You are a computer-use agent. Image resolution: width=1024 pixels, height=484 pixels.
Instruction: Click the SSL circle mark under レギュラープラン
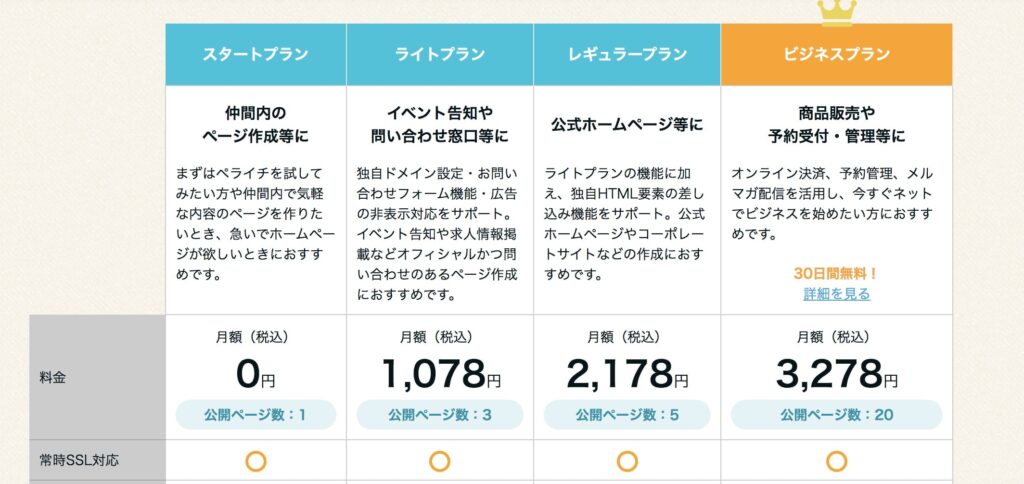627,461
